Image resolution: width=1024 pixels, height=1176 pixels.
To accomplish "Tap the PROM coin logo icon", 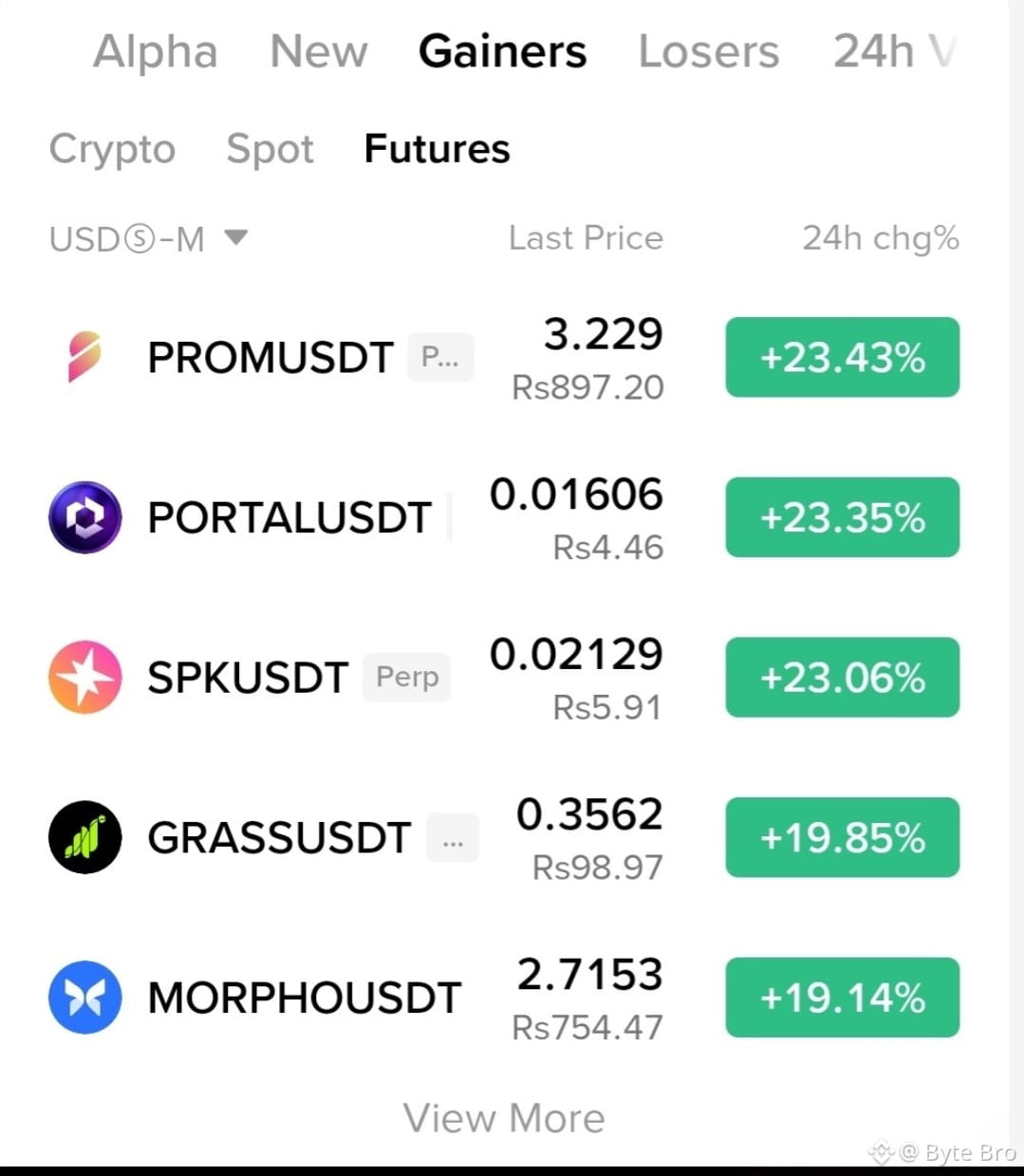I will (x=84, y=357).
